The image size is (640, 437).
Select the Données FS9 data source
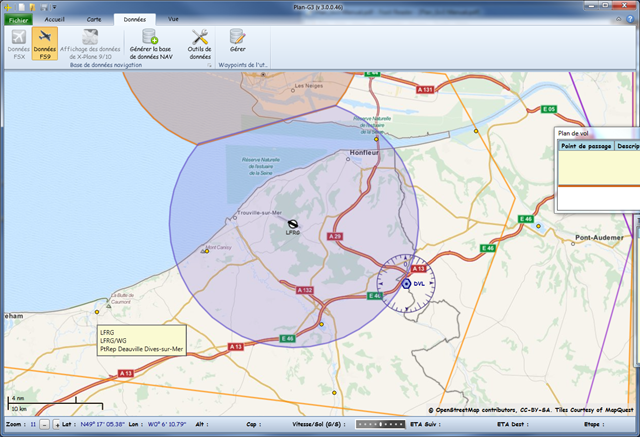(x=44, y=44)
